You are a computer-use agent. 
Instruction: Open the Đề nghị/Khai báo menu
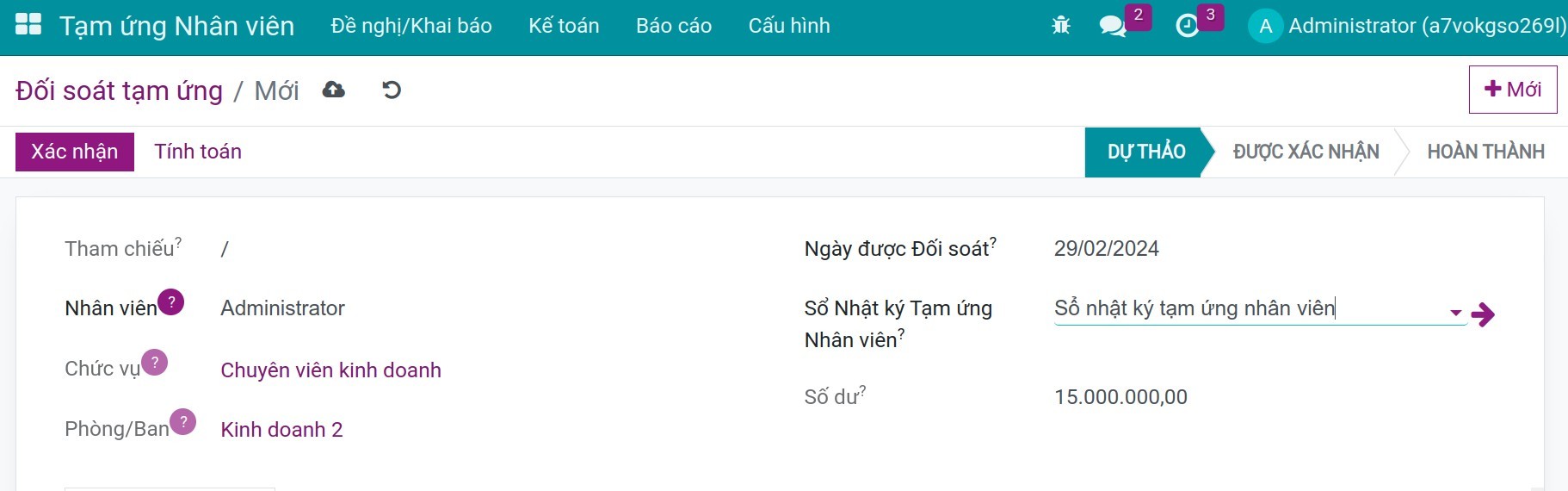point(411,26)
